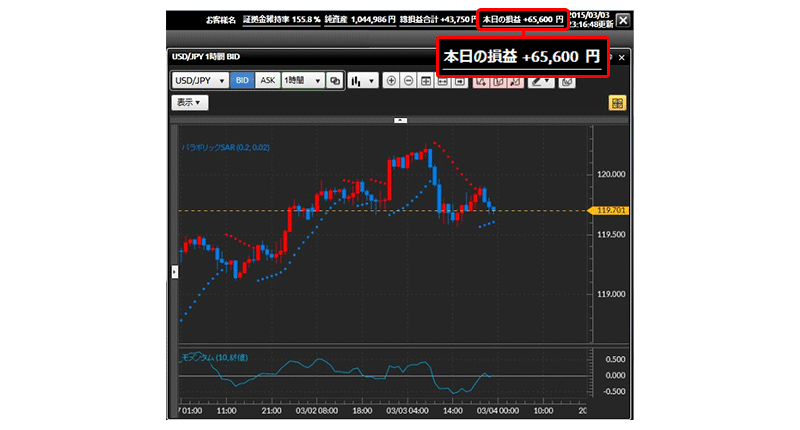
Task: Click the grid/crosshair layout icon
Action: (x=426, y=81)
